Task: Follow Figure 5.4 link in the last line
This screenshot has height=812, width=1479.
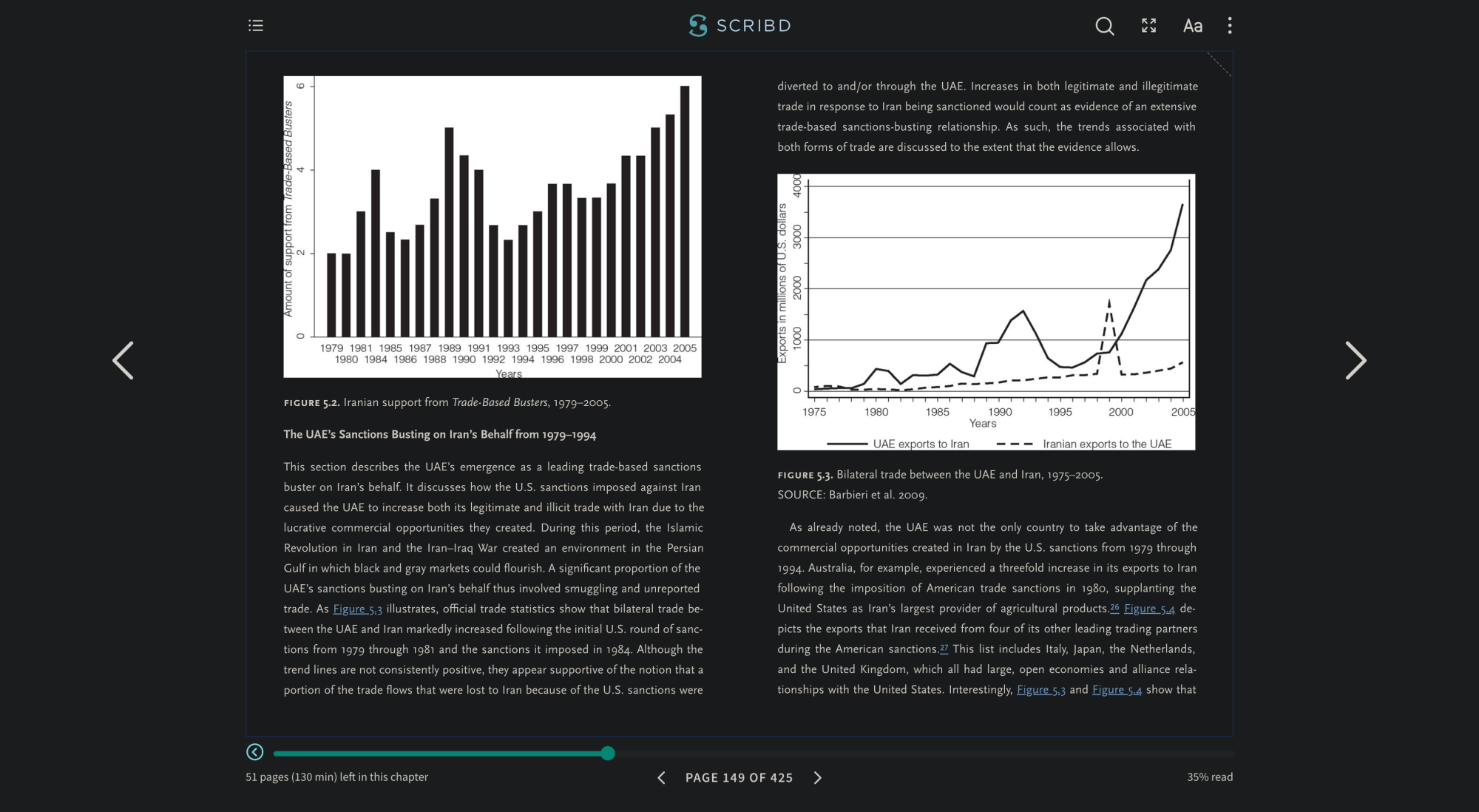Action: point(1117,690)
